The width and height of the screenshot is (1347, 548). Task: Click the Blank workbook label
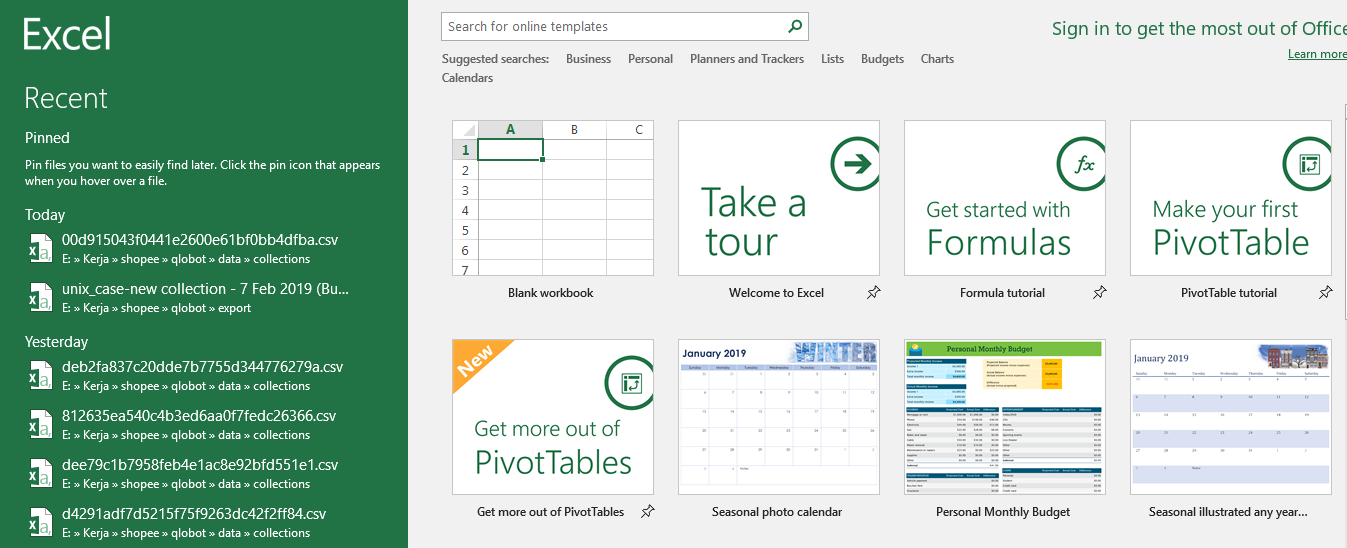[x=551, y=293]
